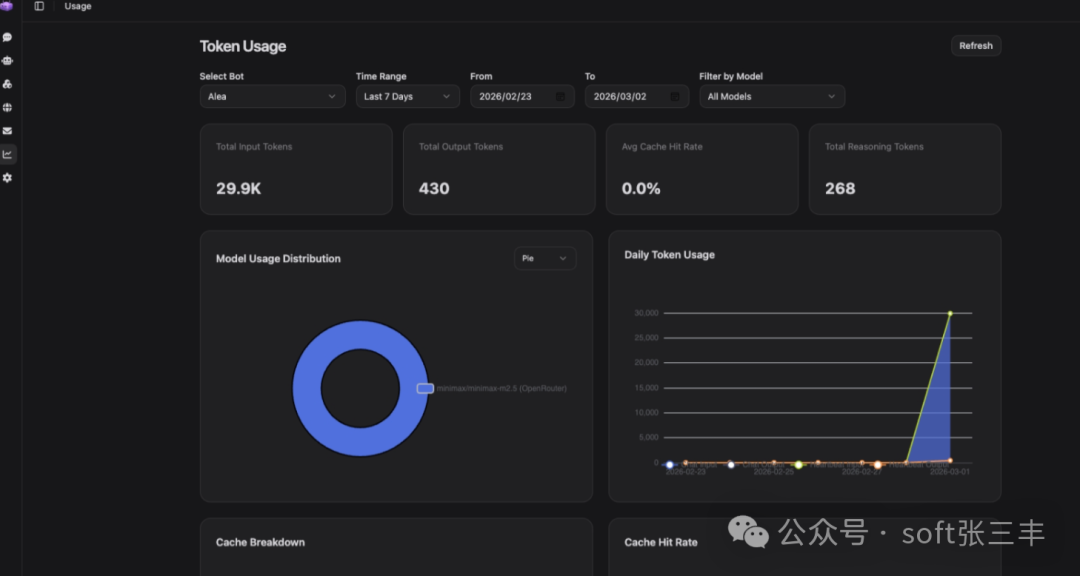Expand the Select Bot dropdown showing Alea
This screenshot has width=1080, height=576.
click(x=272, y=97)
